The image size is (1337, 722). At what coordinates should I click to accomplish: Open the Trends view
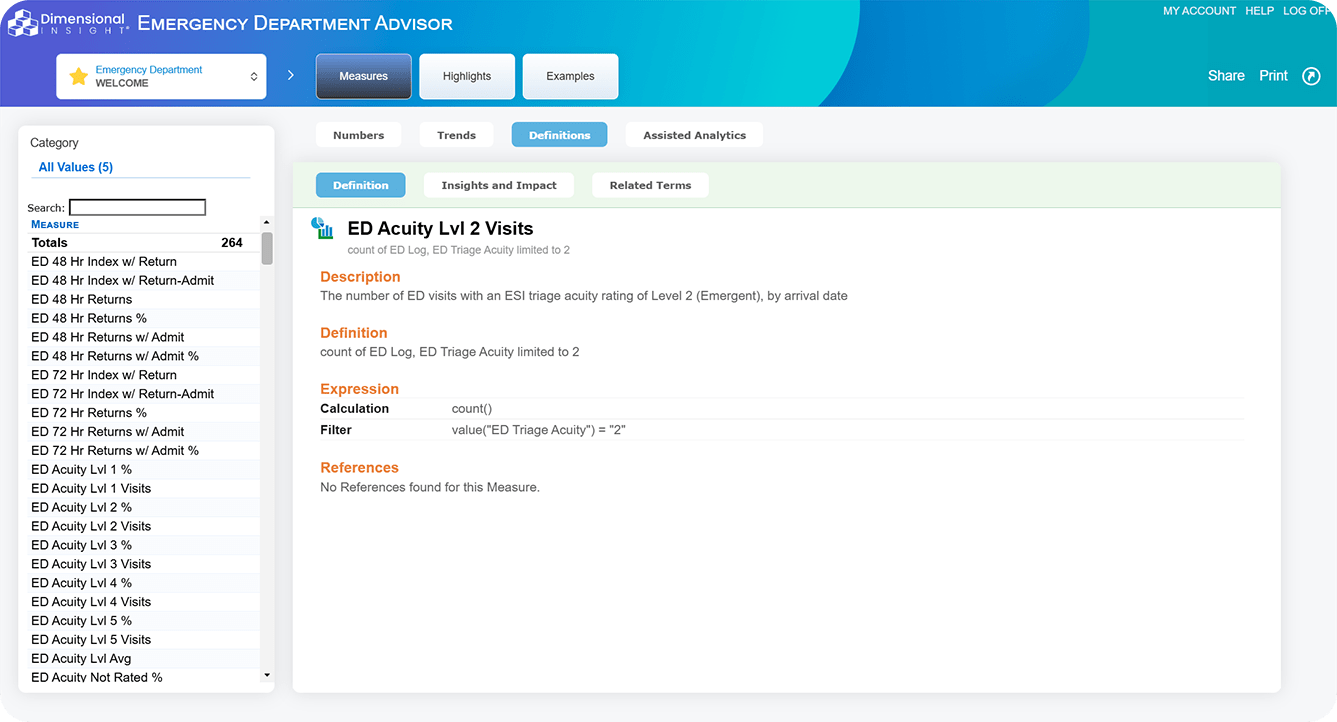[x=456, y=135]
